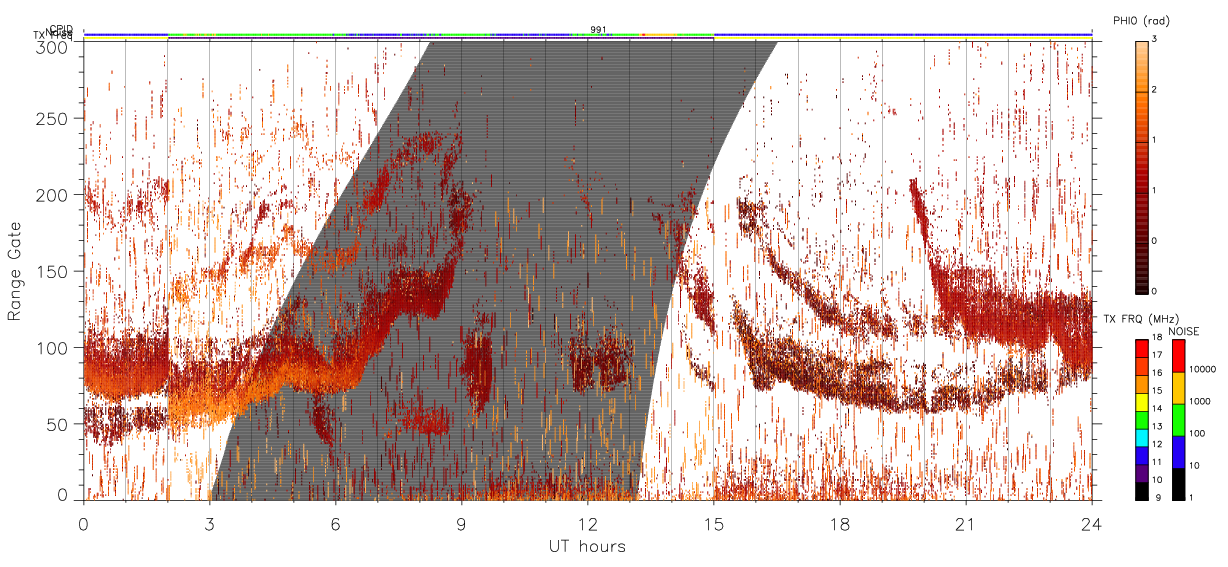The width and height of the screenshot is (1228, 567).
Task: Click the '14' label in TX FRQ legend
Action: click(x=1157, y=408)
